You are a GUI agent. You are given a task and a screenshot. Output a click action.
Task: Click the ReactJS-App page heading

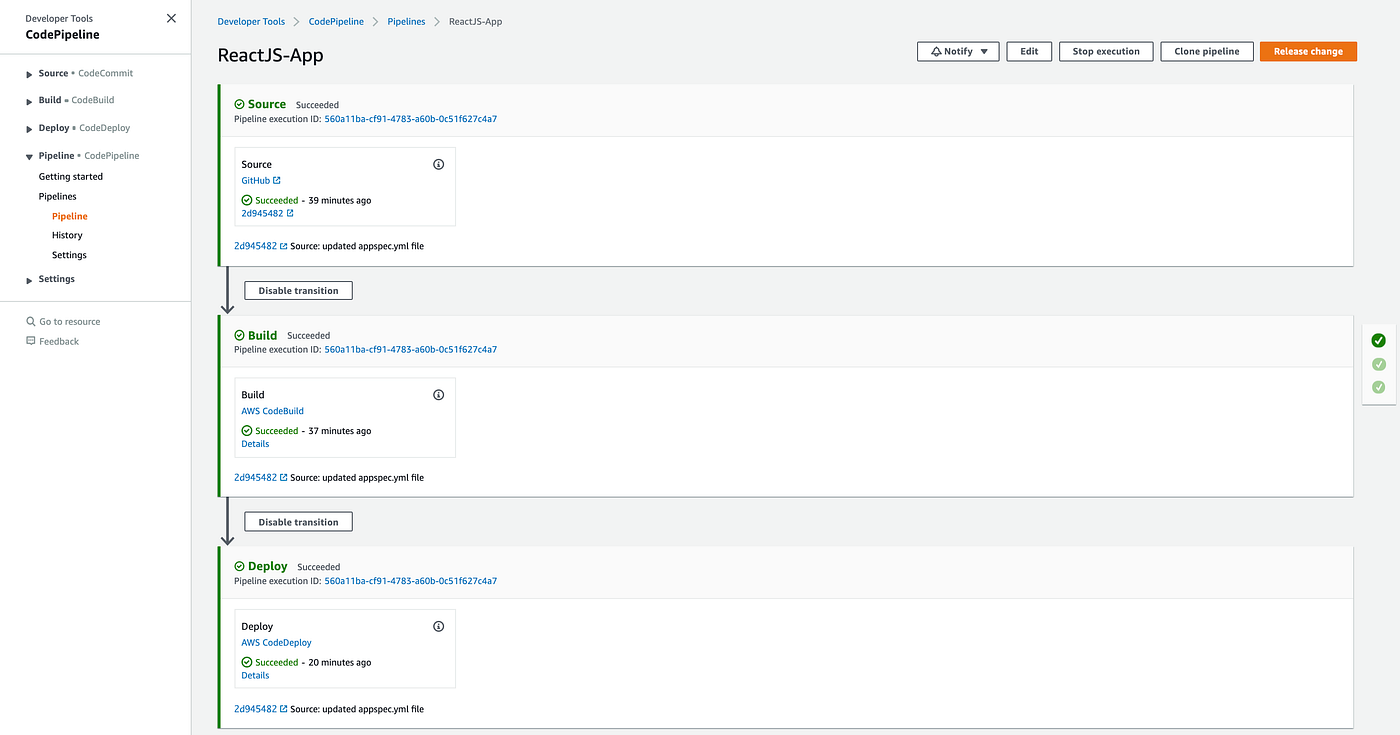(270, 55)
